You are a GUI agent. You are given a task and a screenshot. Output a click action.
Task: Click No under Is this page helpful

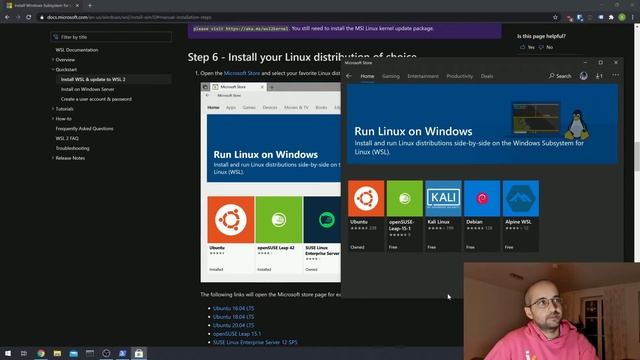click(546, 47)
